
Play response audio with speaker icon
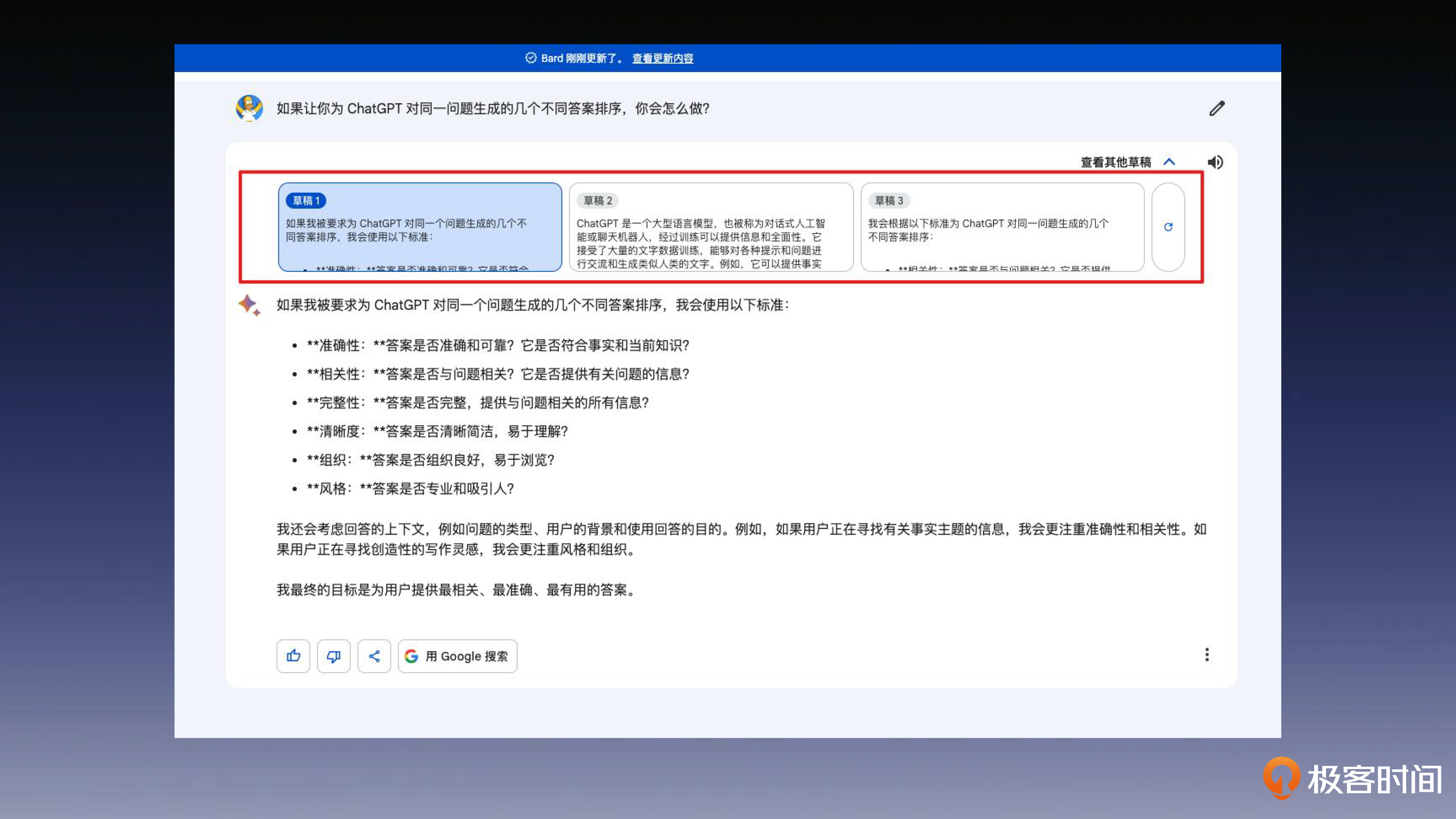[x=1215, y=162]
